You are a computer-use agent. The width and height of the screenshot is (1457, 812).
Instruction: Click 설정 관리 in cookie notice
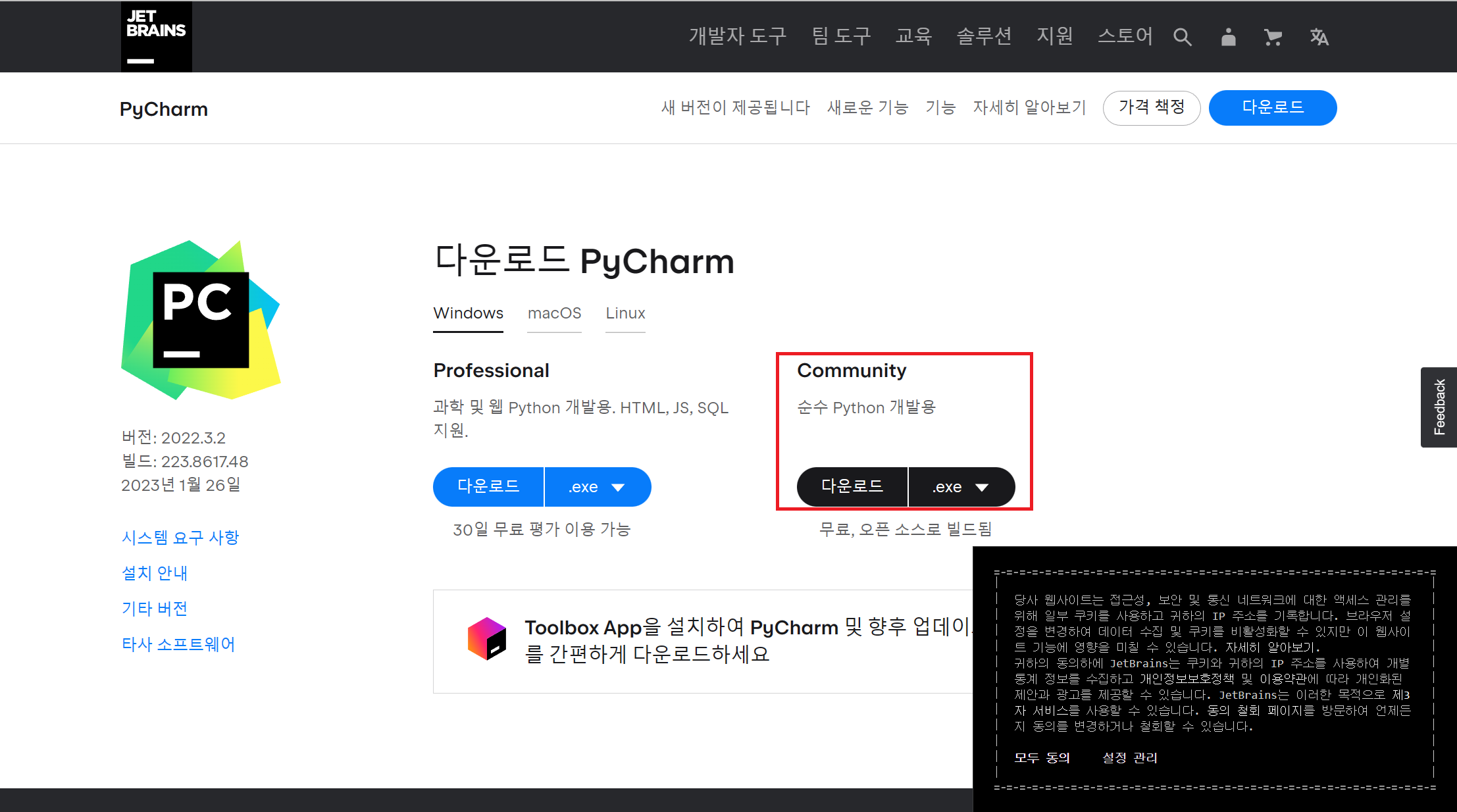(1130, 757)
